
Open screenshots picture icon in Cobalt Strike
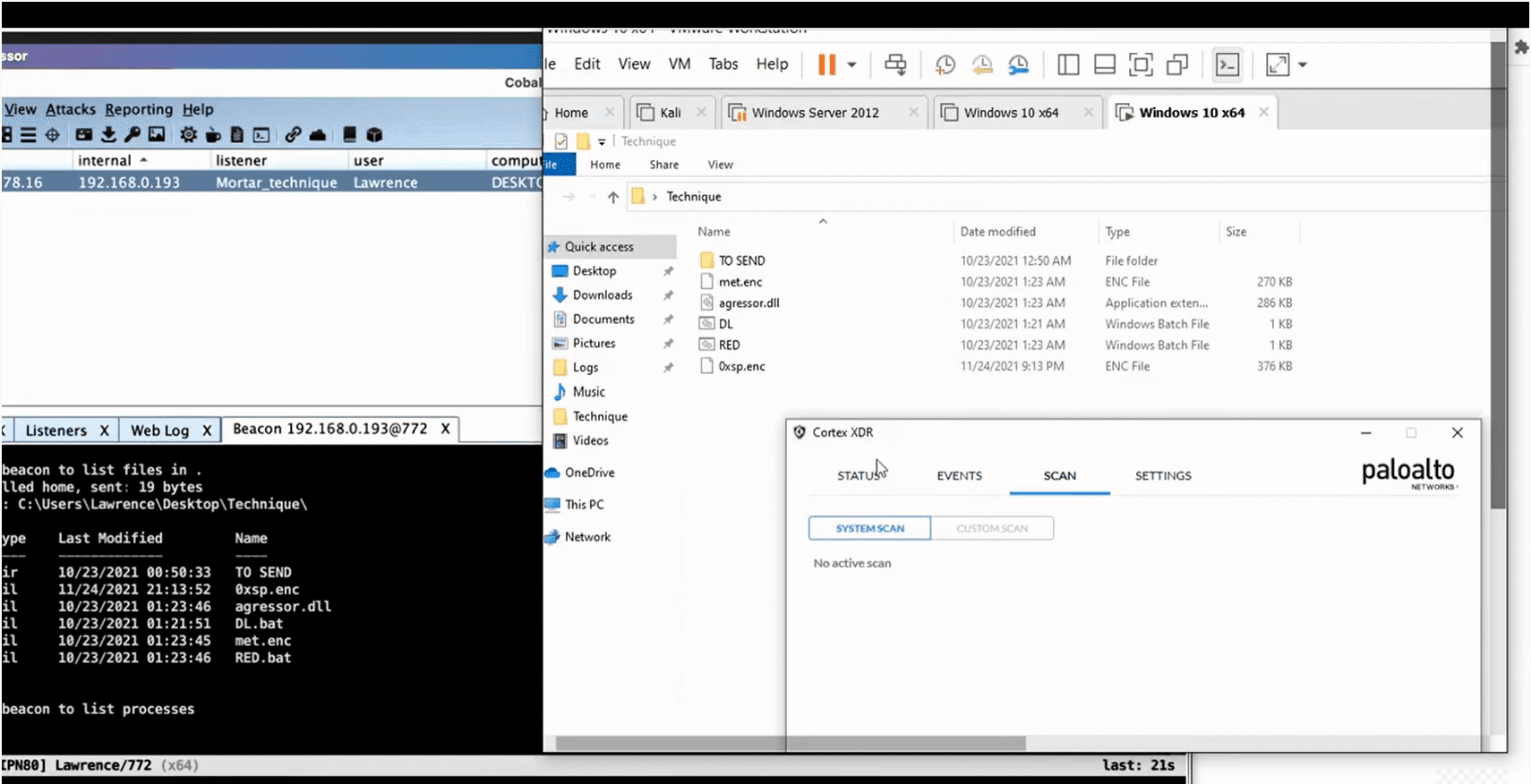tap(157, 135)
